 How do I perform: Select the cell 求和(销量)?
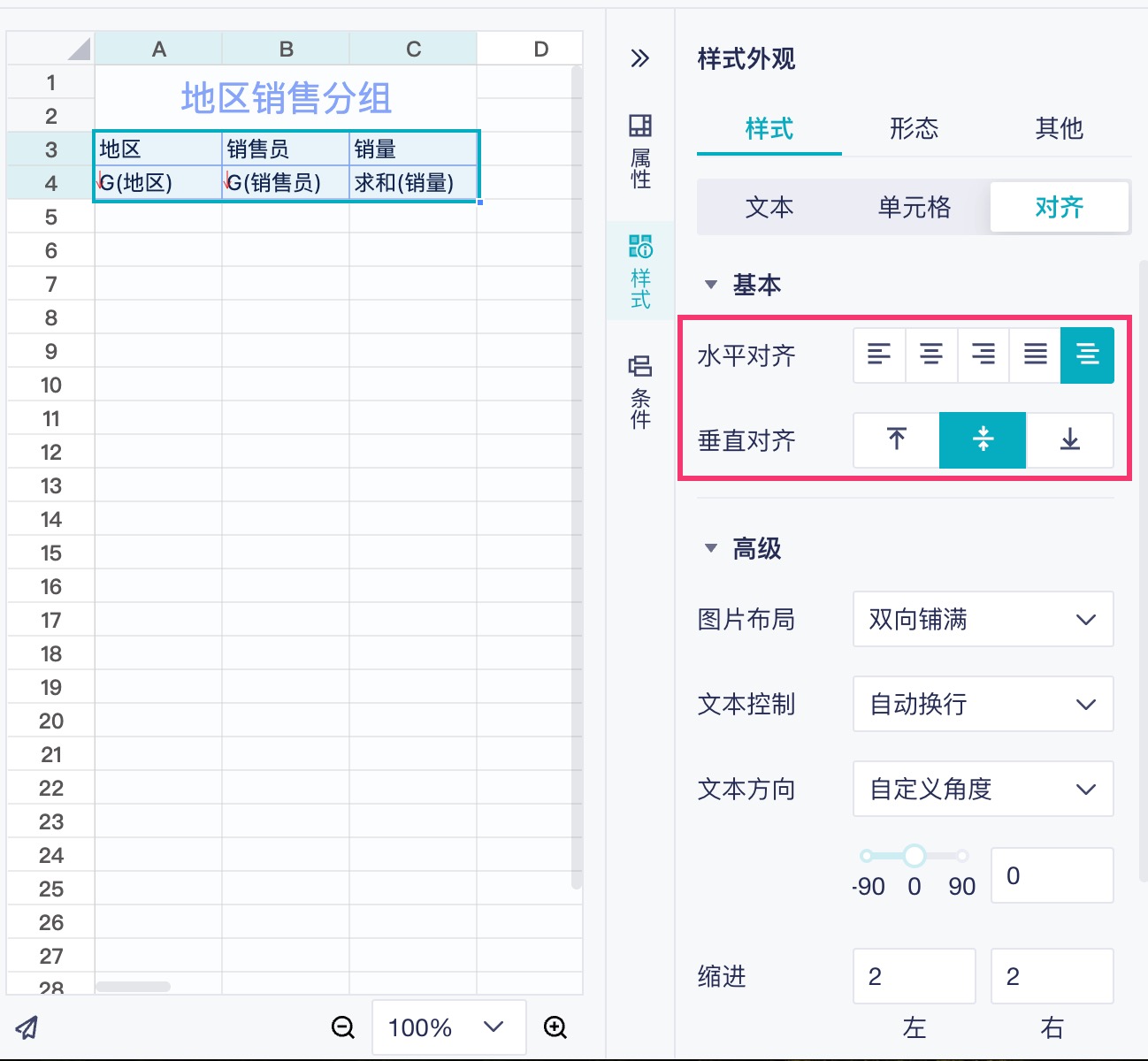(x=413, y=183)
